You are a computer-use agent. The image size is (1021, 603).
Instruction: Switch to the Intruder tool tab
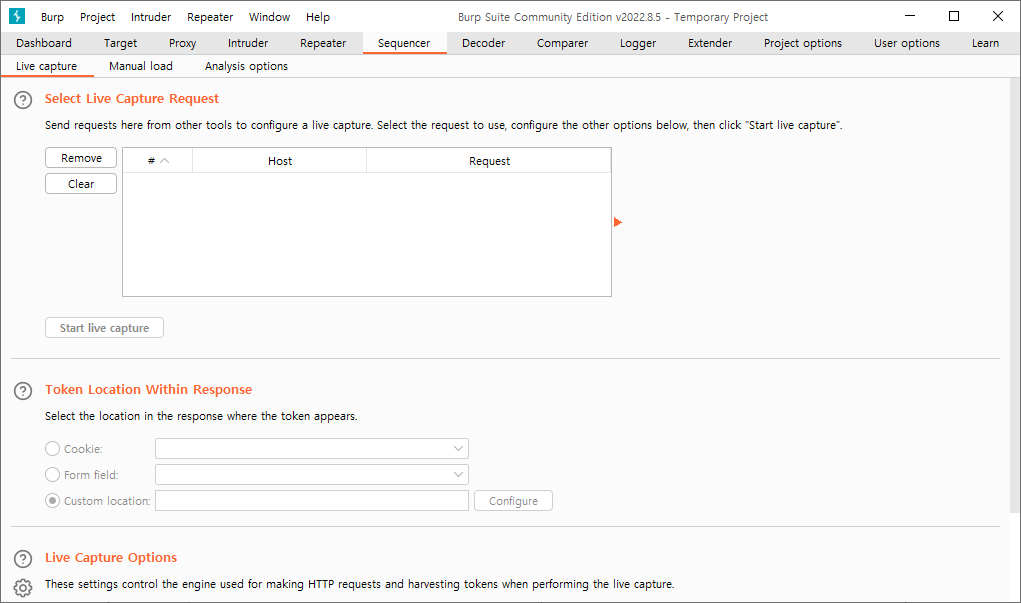pyautogui.click(x=248, y=43)
